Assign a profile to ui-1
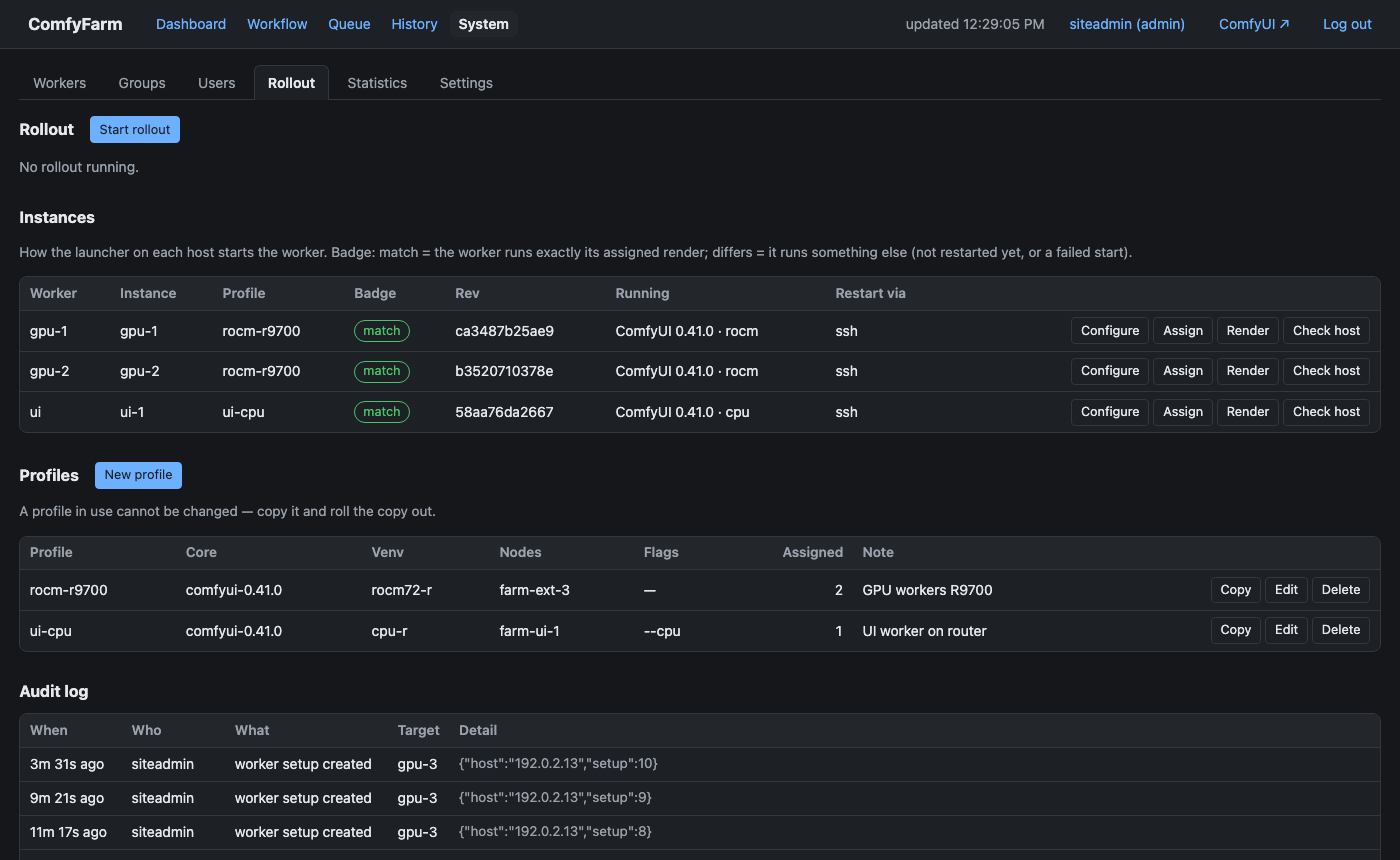Image resolution: width=1400 pixels, height=860 pixels. [x=1183, y=412]
